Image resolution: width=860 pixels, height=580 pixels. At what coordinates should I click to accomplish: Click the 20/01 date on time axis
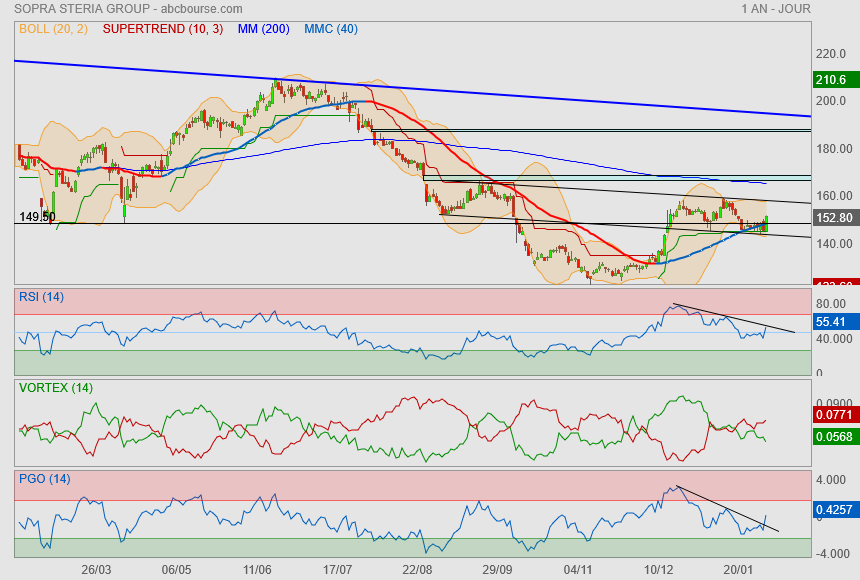point(739,569)
